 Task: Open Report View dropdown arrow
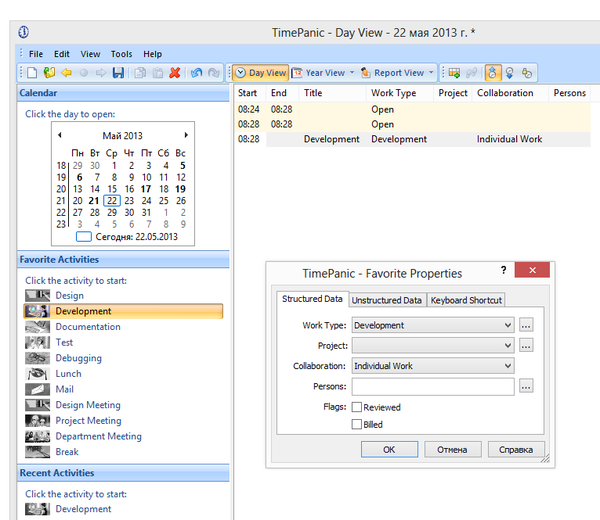click(x=431, y=72)
